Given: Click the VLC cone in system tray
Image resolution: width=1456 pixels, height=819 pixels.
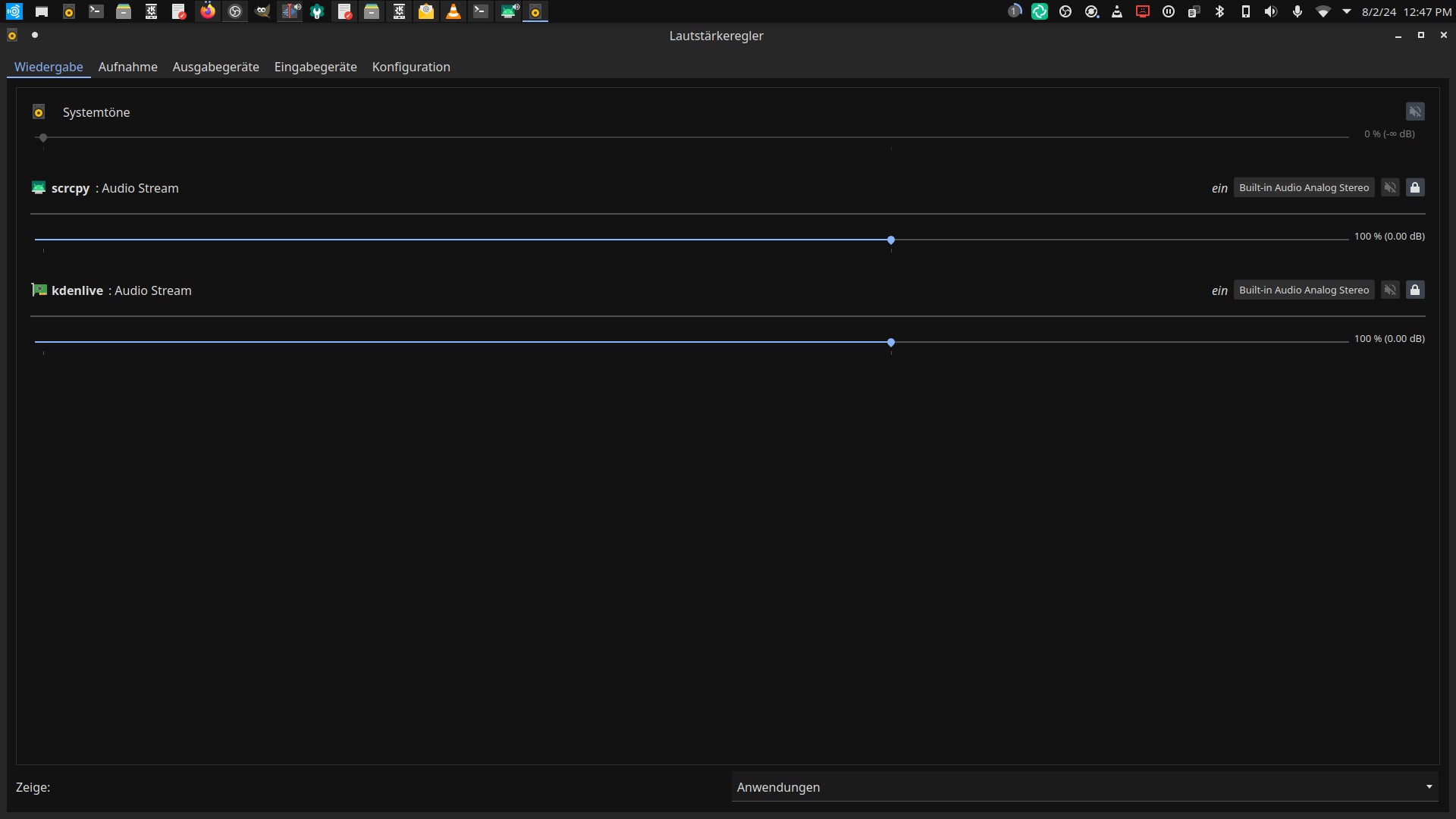Looking at the screenshot, I should tap(1117, 11).
